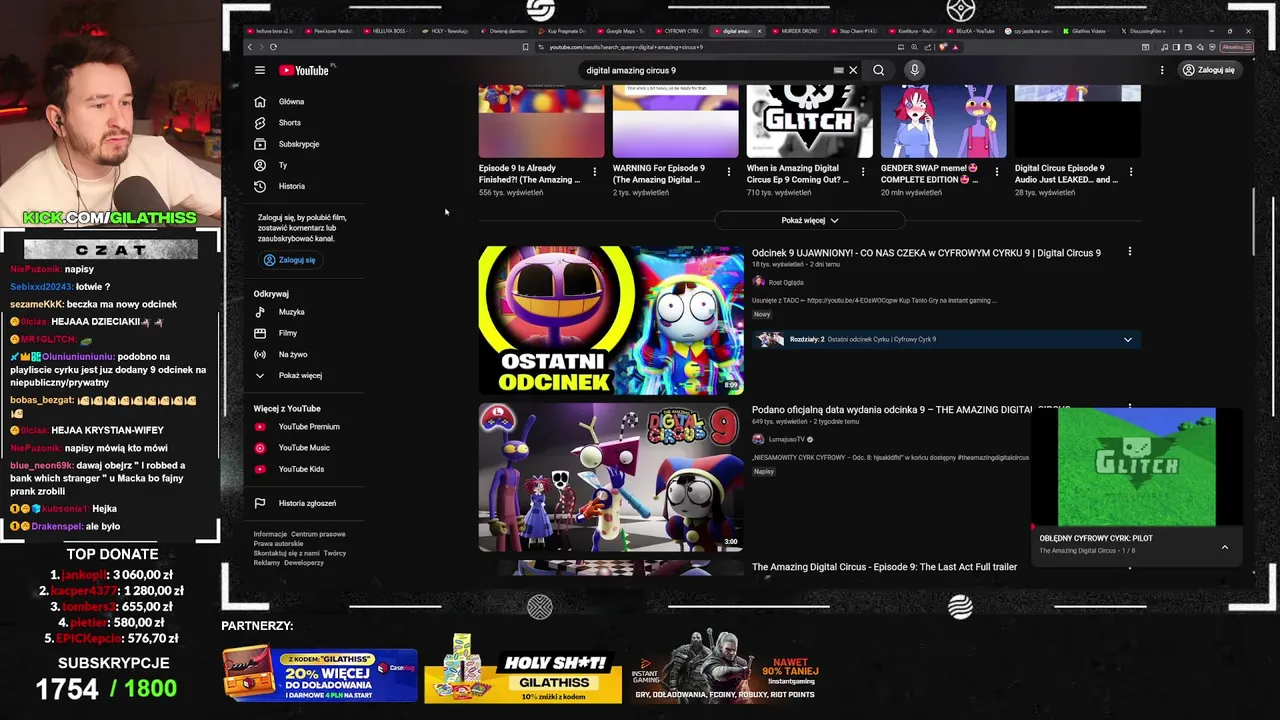The height and width of the screenshot is (720, 1280).
Task: Go to YouTube home via the logo
Action: point(304,70)
